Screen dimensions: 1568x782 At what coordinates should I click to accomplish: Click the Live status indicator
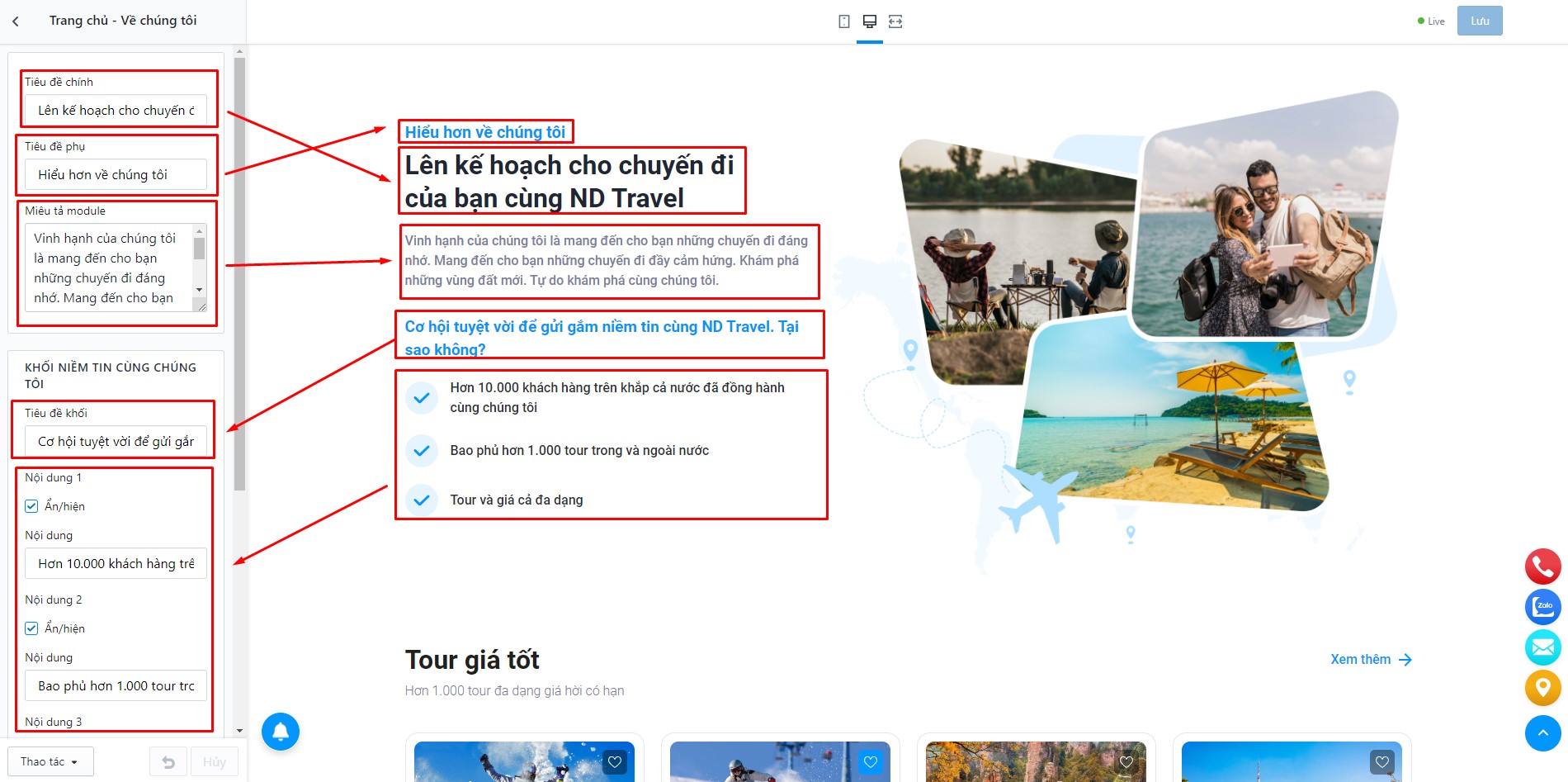click(x=1431, y=21)
